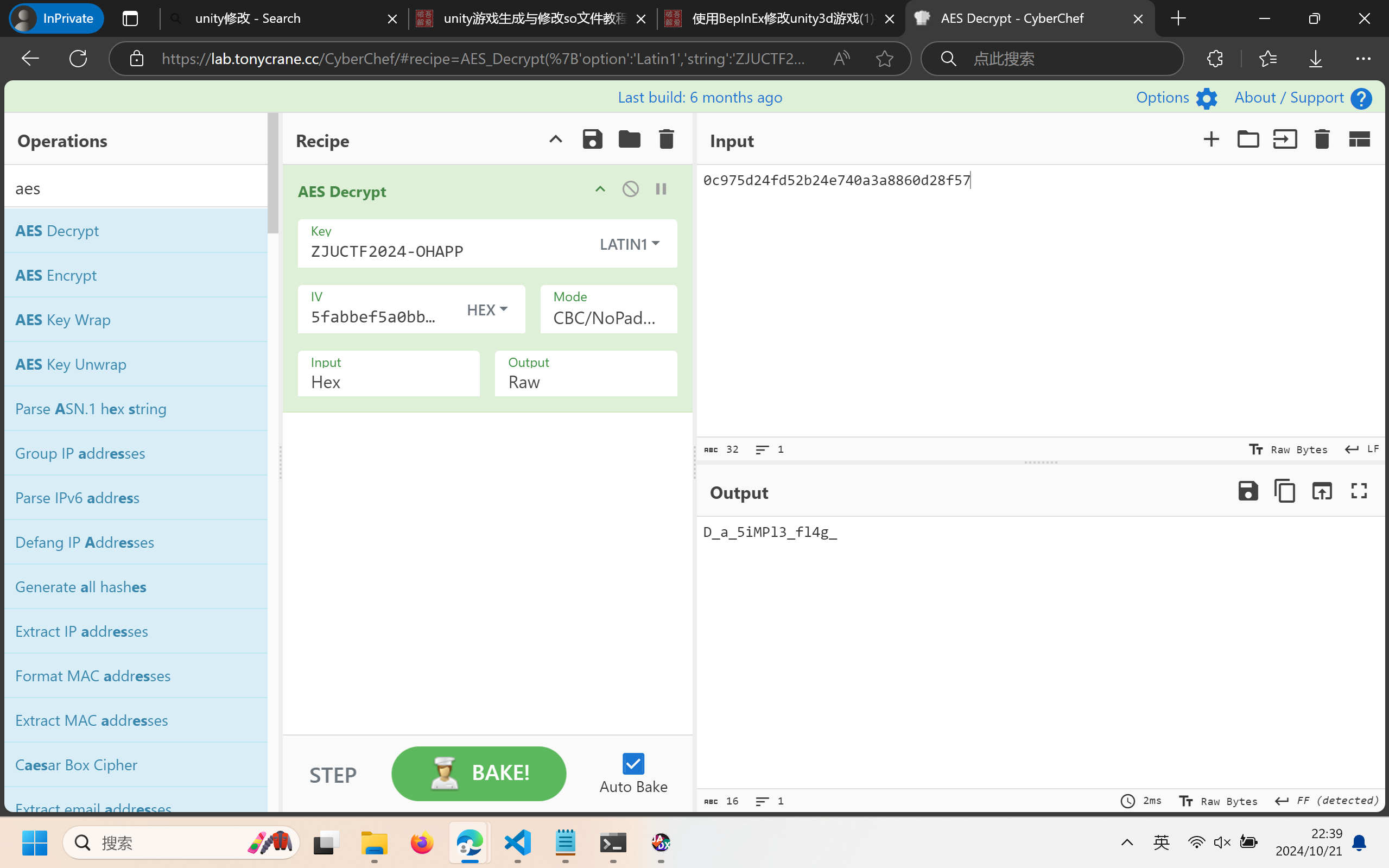Screen dimensions: 1389x868
Task: Save output to file icon
Action: pyautogui.click(x=1248, y=491)
